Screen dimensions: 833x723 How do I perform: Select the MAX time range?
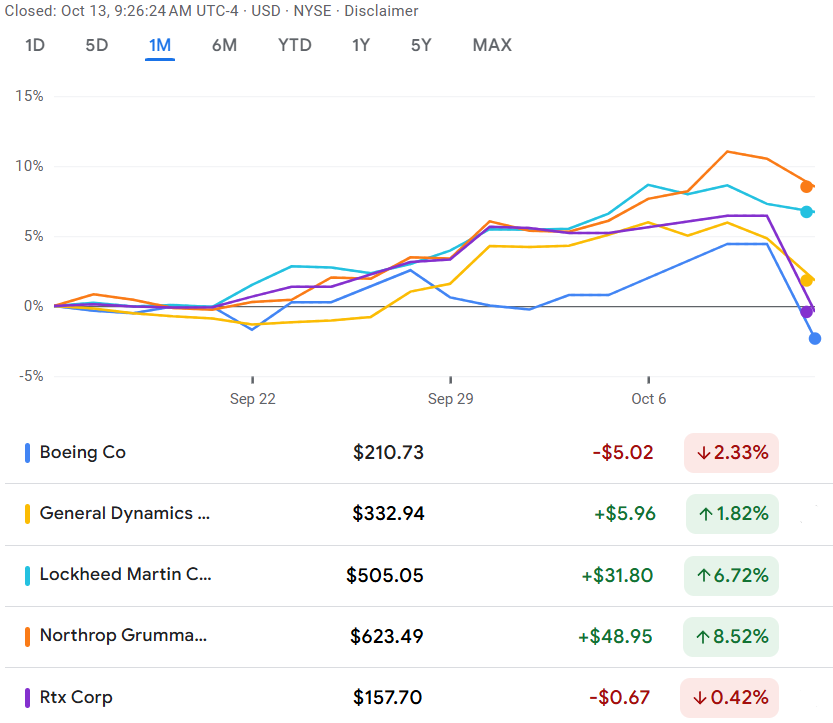pos(491,45)
